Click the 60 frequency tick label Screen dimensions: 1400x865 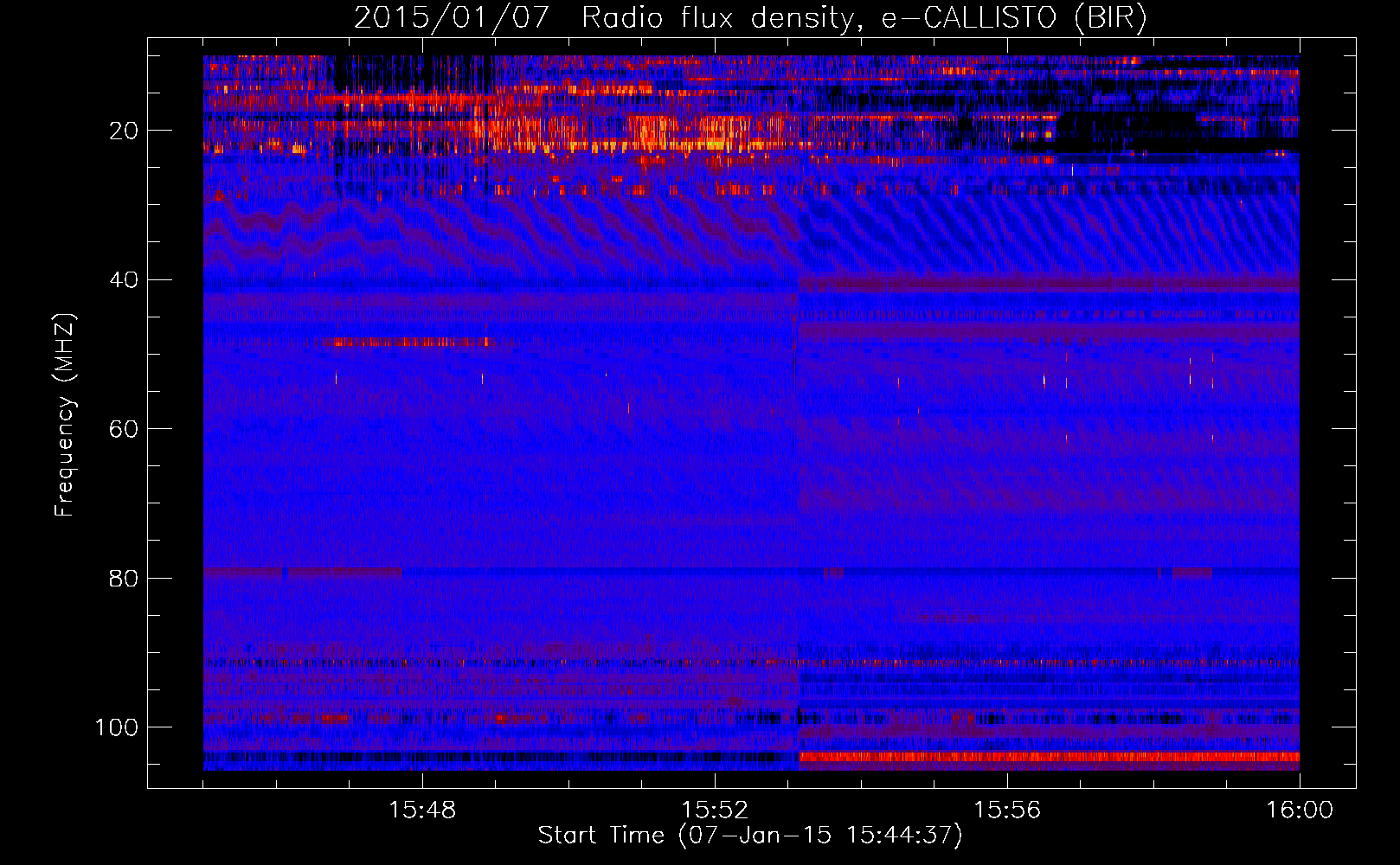click(124, 429)
